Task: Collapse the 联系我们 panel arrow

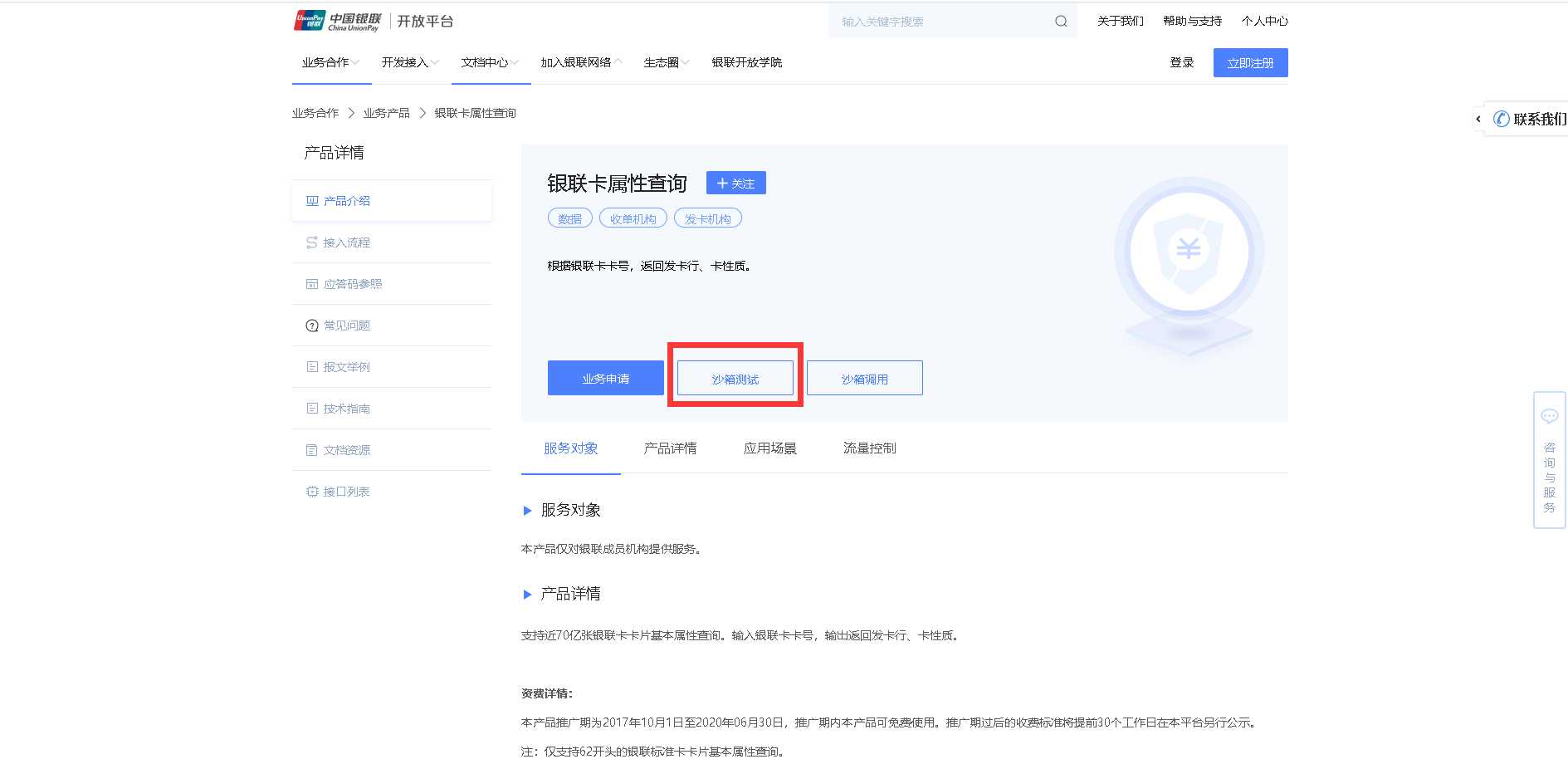Action: [x=1478, y=120]
